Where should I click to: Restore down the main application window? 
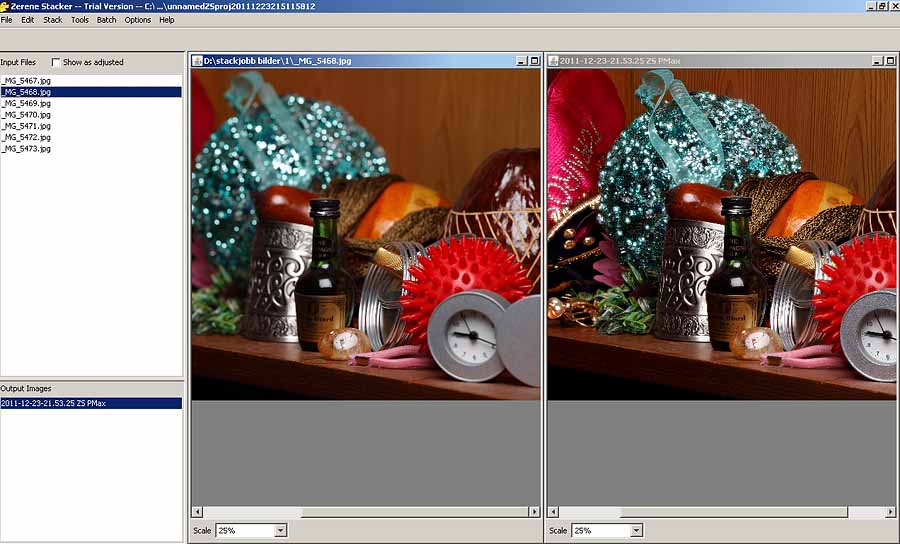pyautogui.click(x=881, y=6)
